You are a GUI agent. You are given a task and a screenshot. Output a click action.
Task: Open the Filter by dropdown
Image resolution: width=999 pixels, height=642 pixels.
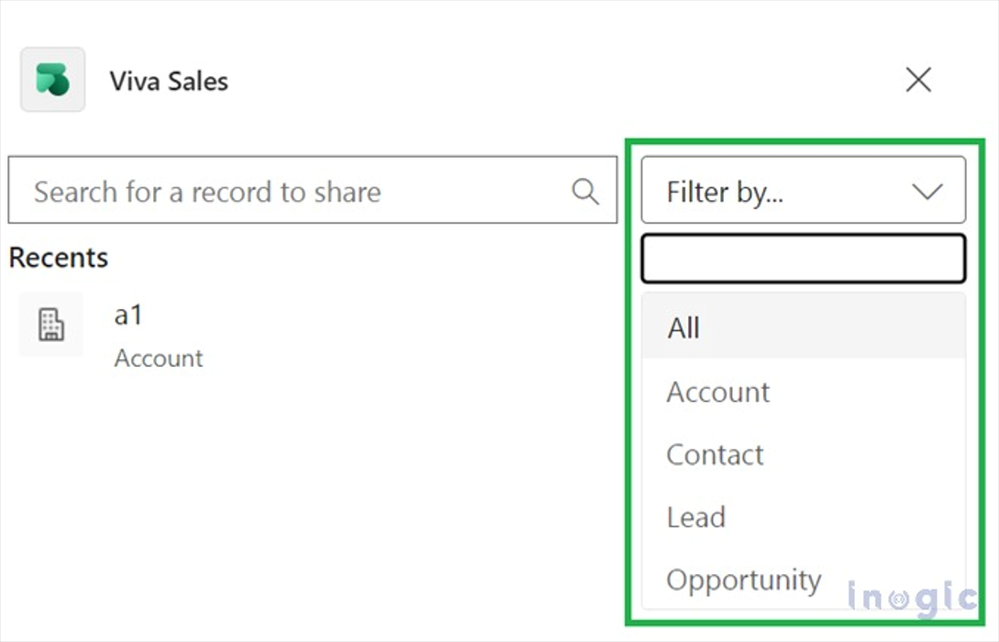pos(803,190)
